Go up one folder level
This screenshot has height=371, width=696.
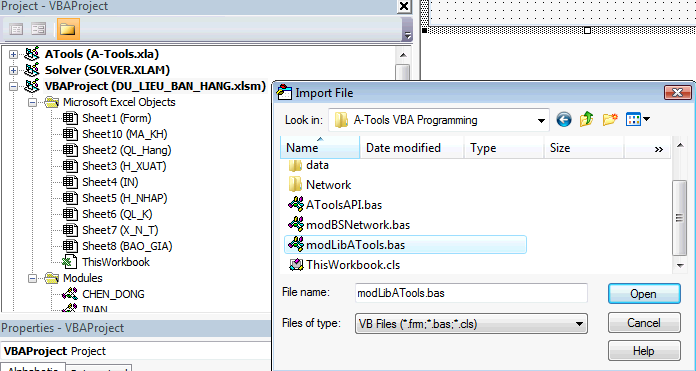[x=586, y=119]
